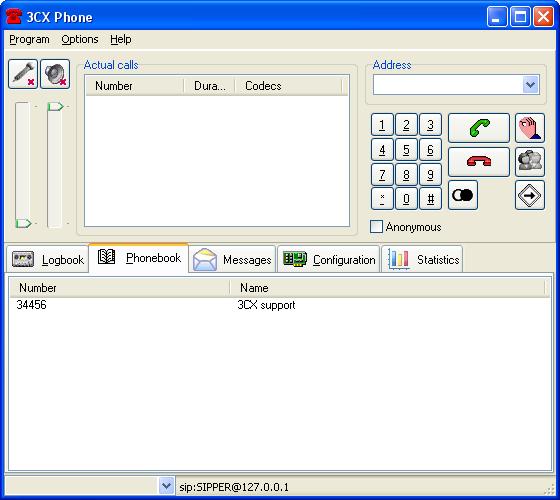Open the conference people icon
560x500 pixels.
(530, 162)
